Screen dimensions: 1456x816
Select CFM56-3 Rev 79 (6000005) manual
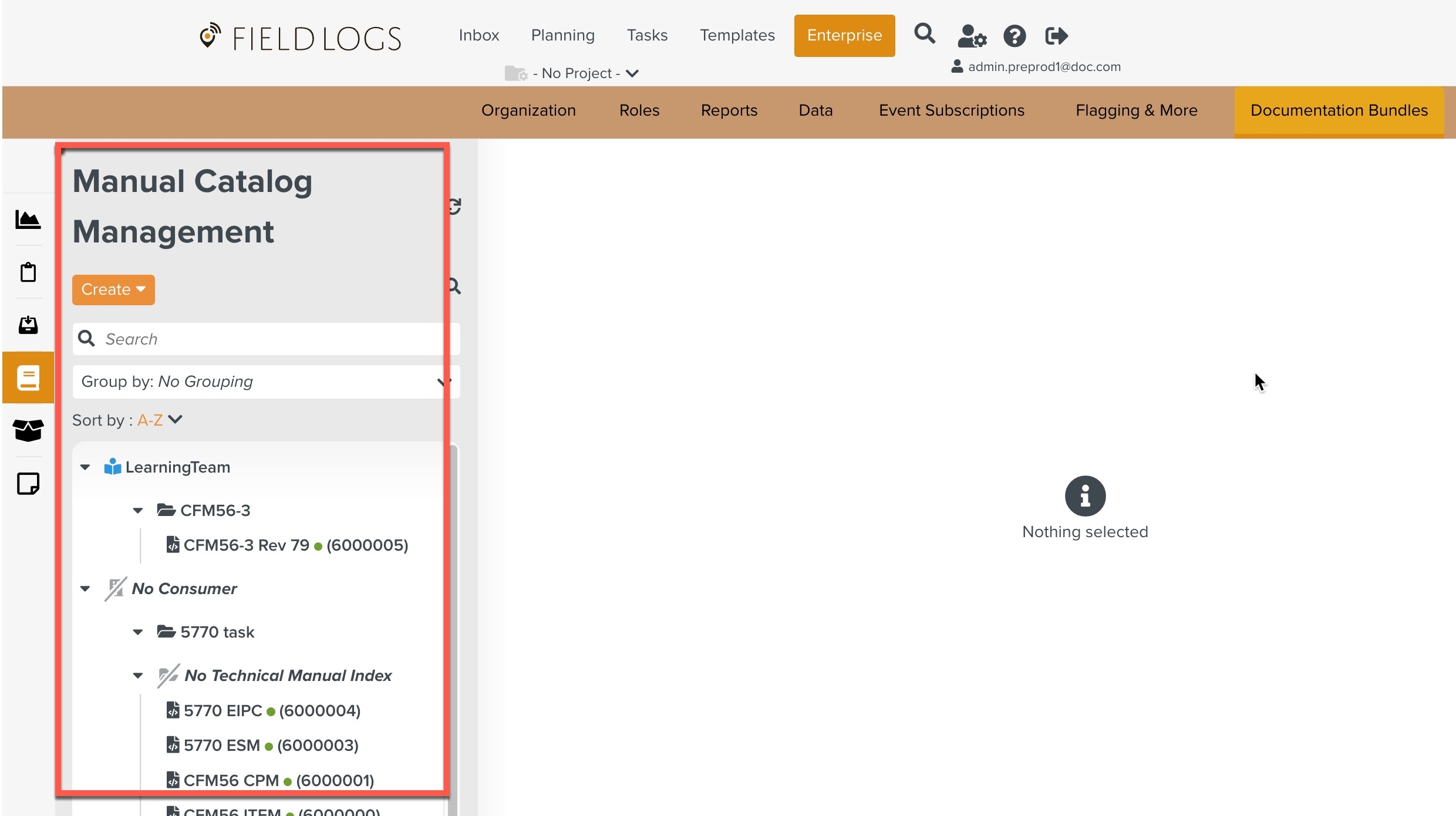(x=295, y=545)
